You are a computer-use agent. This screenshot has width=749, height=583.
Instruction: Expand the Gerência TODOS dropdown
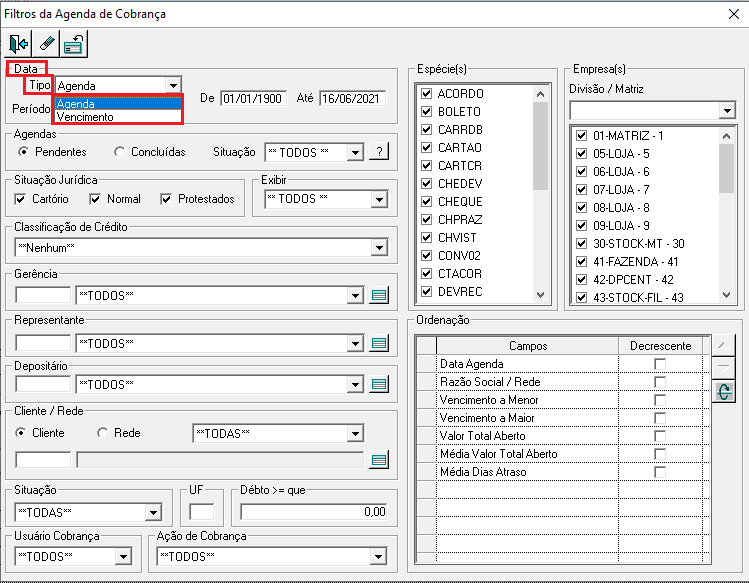click(x=355, y=296)
